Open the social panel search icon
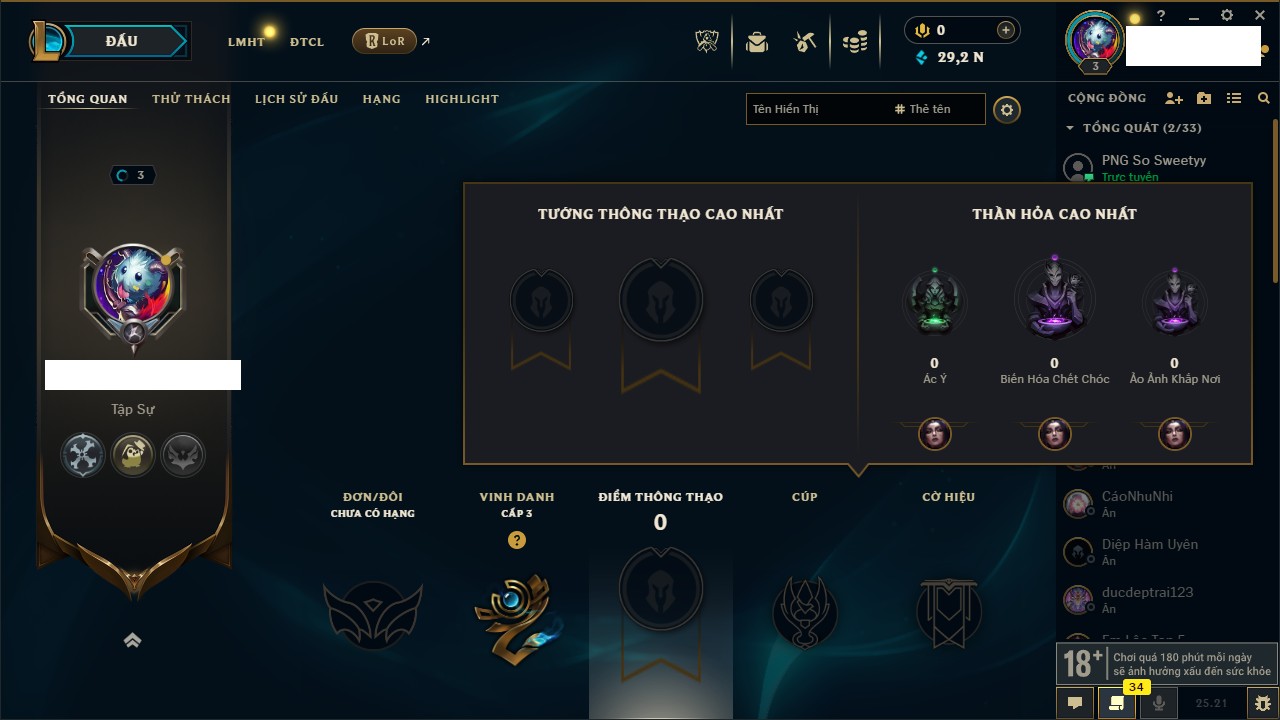Screen dimensions: 1280x720 1264,98
